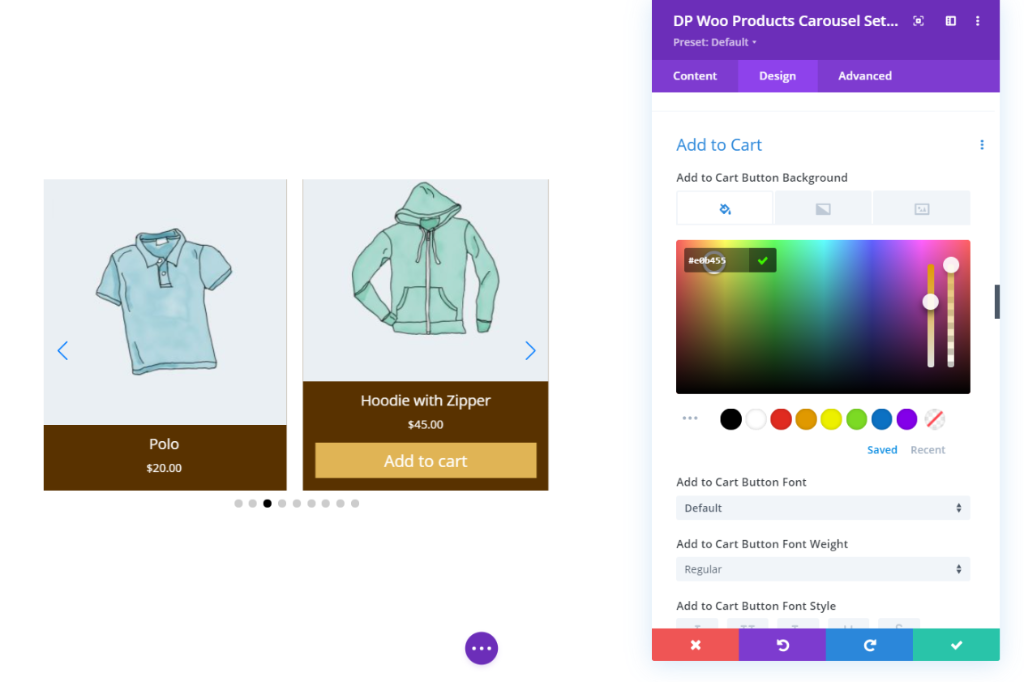Open Add to Cart section options menu
Image resolution: width=1024 pixels, height=682 pixels.
click(x=982, y=145)
